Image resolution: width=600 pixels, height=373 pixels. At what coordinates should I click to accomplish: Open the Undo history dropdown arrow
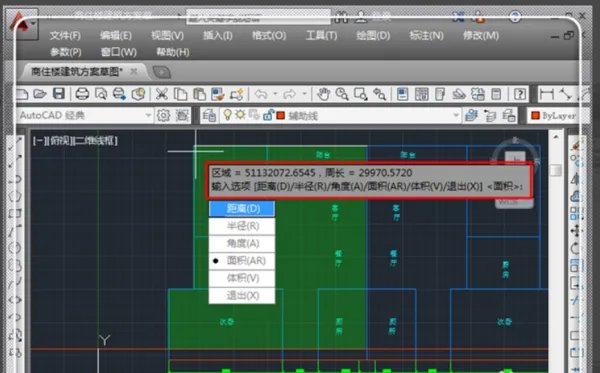coord(275,94)
